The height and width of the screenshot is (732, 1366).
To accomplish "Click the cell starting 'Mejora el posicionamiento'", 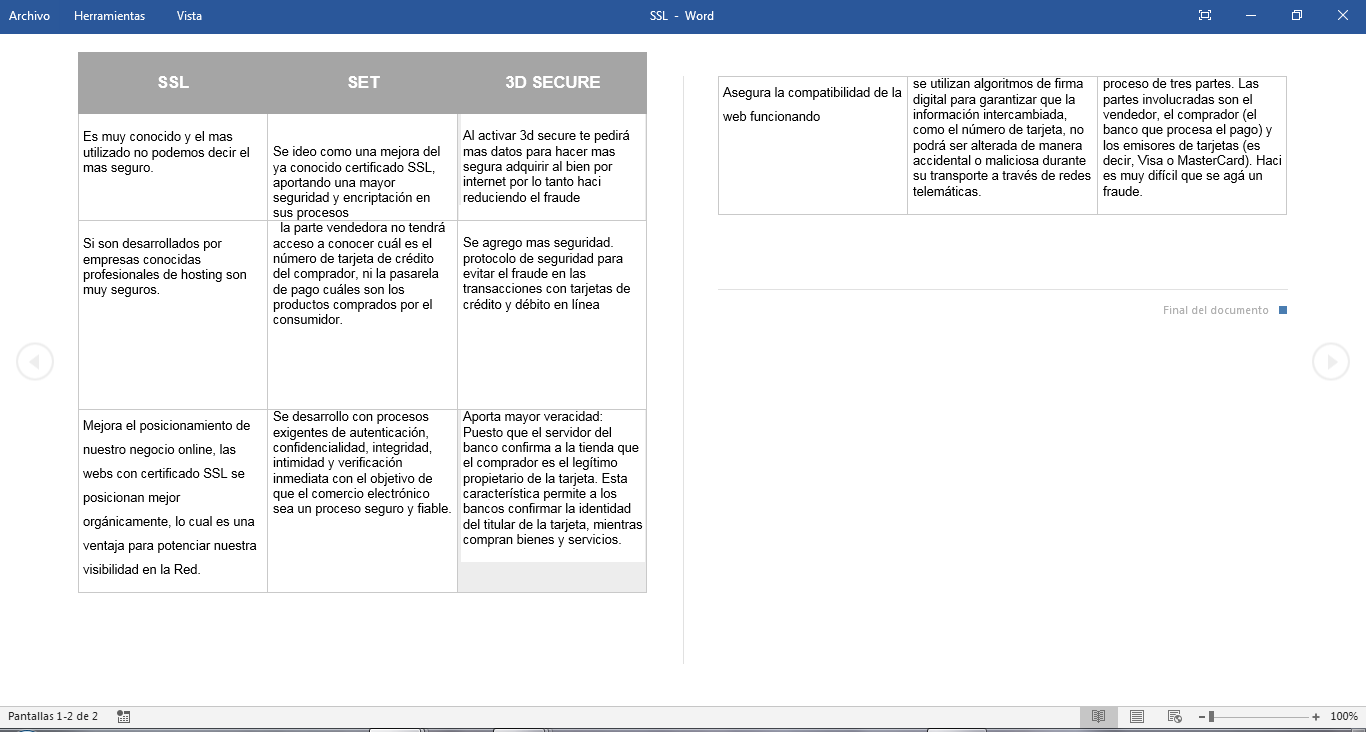I will click(x=173, y=500).
